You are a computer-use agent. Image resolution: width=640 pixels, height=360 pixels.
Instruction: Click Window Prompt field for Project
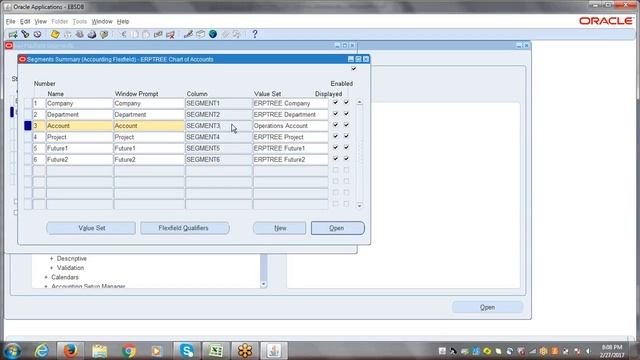[149, 137]
